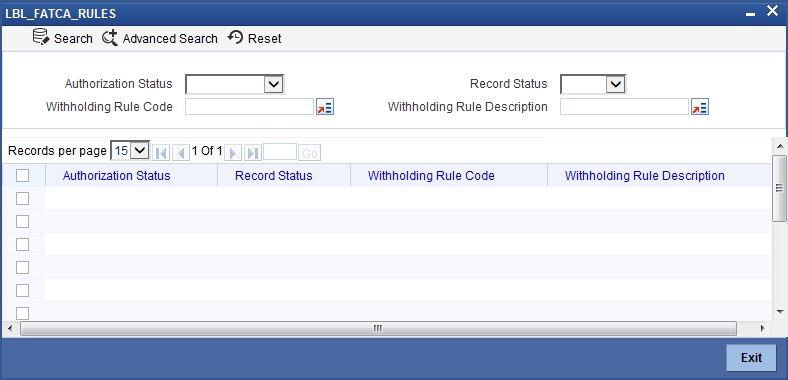Click the Withholding Rule Description input field
Screen dimensions: 788x380
tap(624, 107)
